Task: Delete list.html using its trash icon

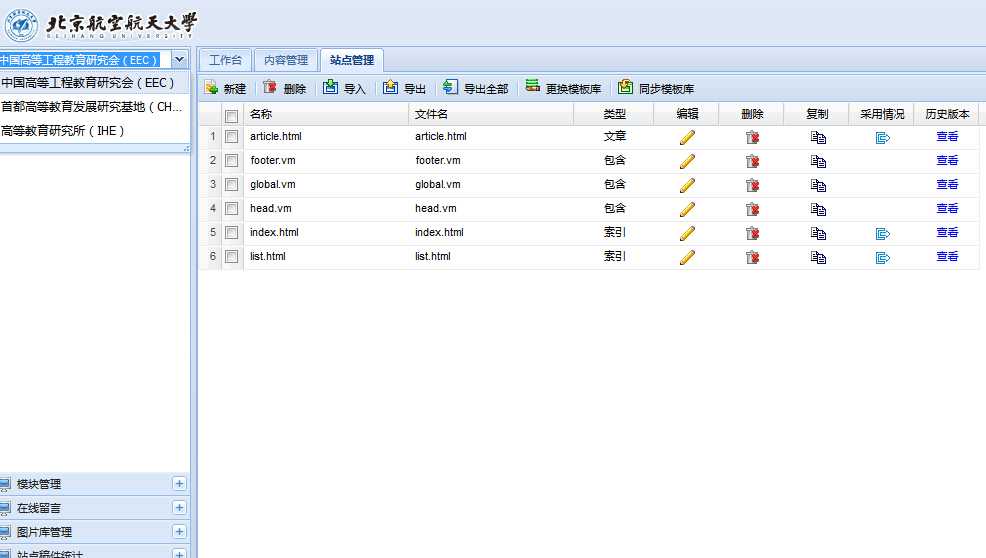Action: 752,257
